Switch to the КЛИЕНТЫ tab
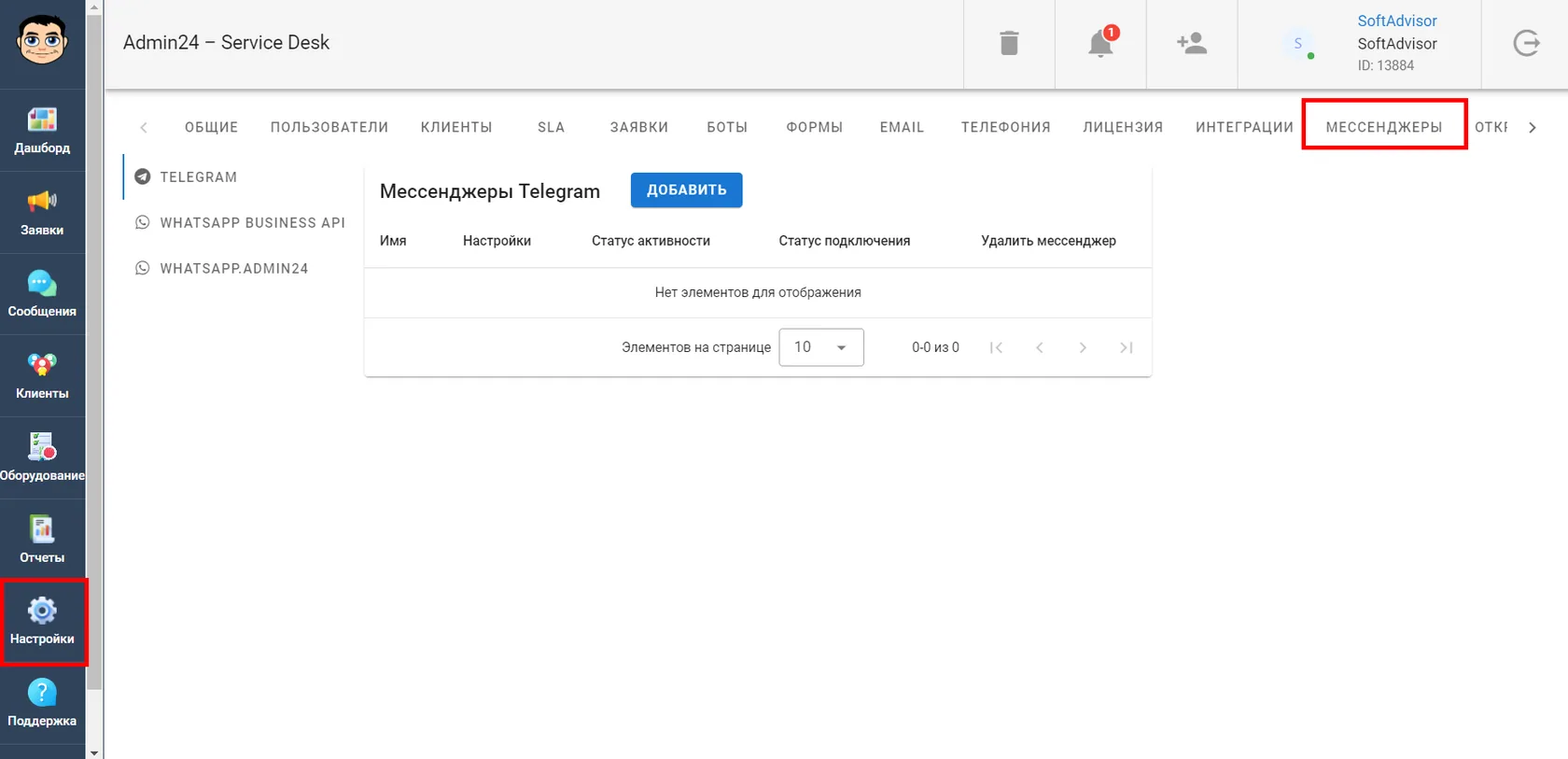The height and width of the screenshot is (759, 1568). tap(456, 127)
